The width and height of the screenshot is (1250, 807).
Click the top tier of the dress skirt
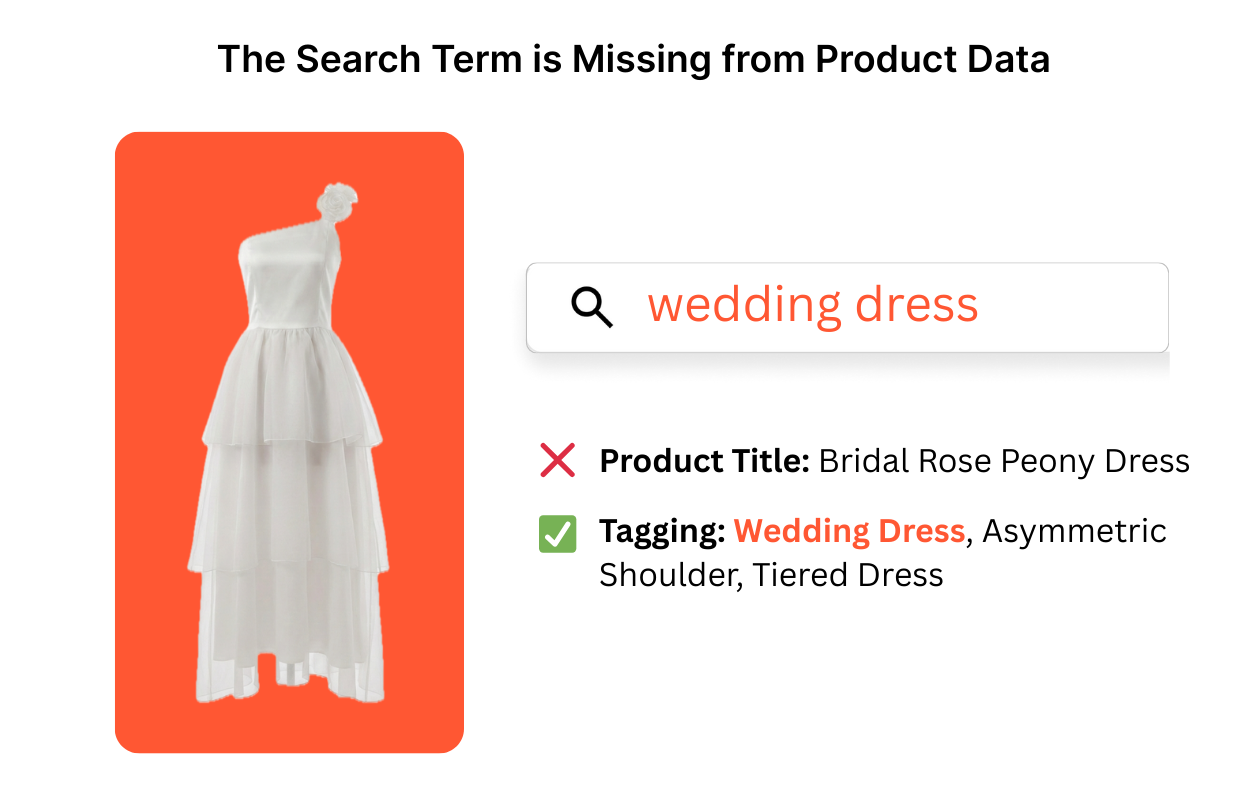(292, 390)
